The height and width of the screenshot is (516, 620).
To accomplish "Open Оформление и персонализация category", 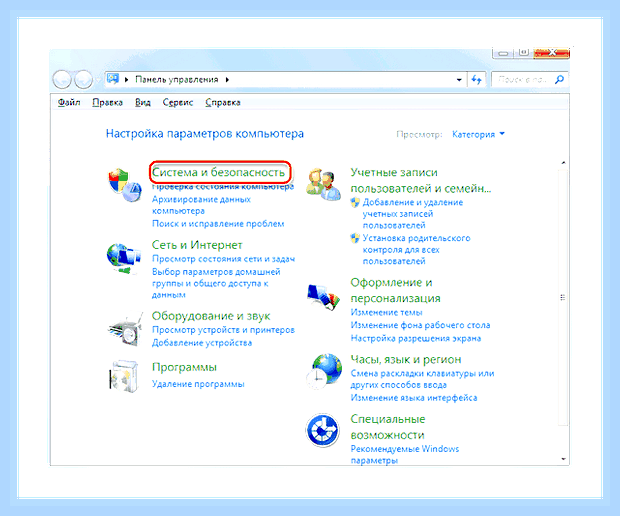I will click(395, 290).
